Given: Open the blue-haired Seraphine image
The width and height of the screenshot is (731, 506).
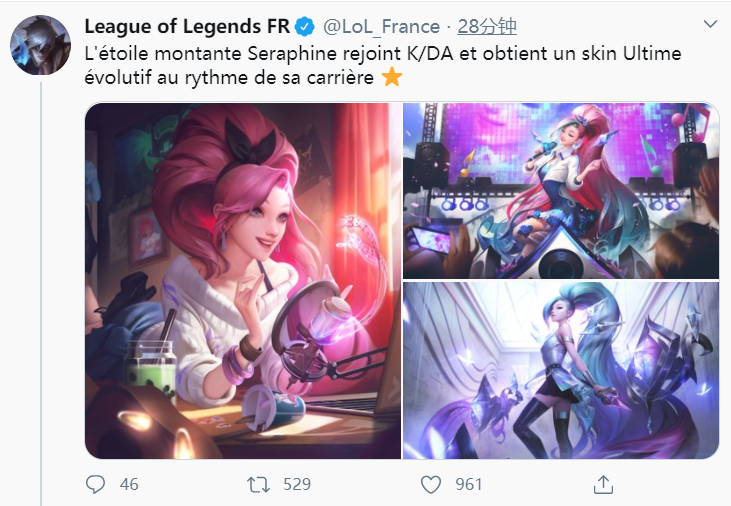Looking at the screenshot, I should coord(561,370).
